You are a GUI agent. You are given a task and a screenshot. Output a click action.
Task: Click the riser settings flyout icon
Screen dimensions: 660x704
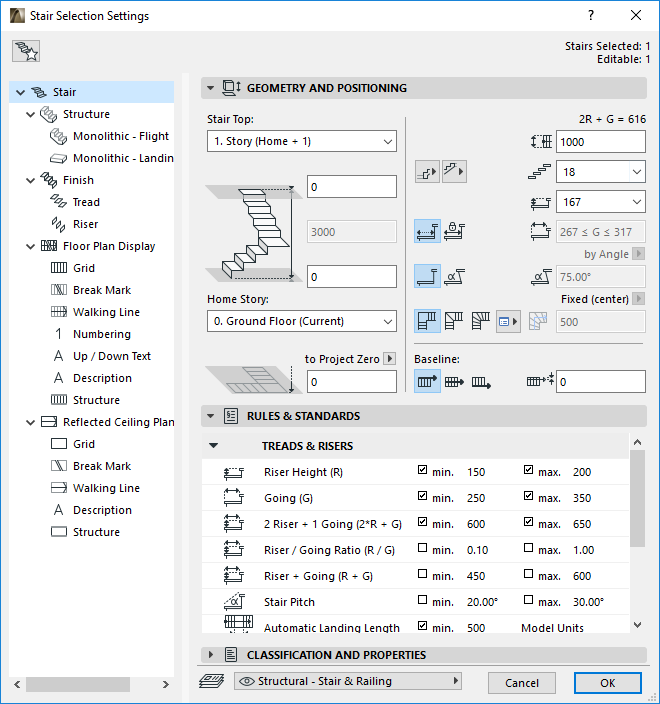point(427,172)
